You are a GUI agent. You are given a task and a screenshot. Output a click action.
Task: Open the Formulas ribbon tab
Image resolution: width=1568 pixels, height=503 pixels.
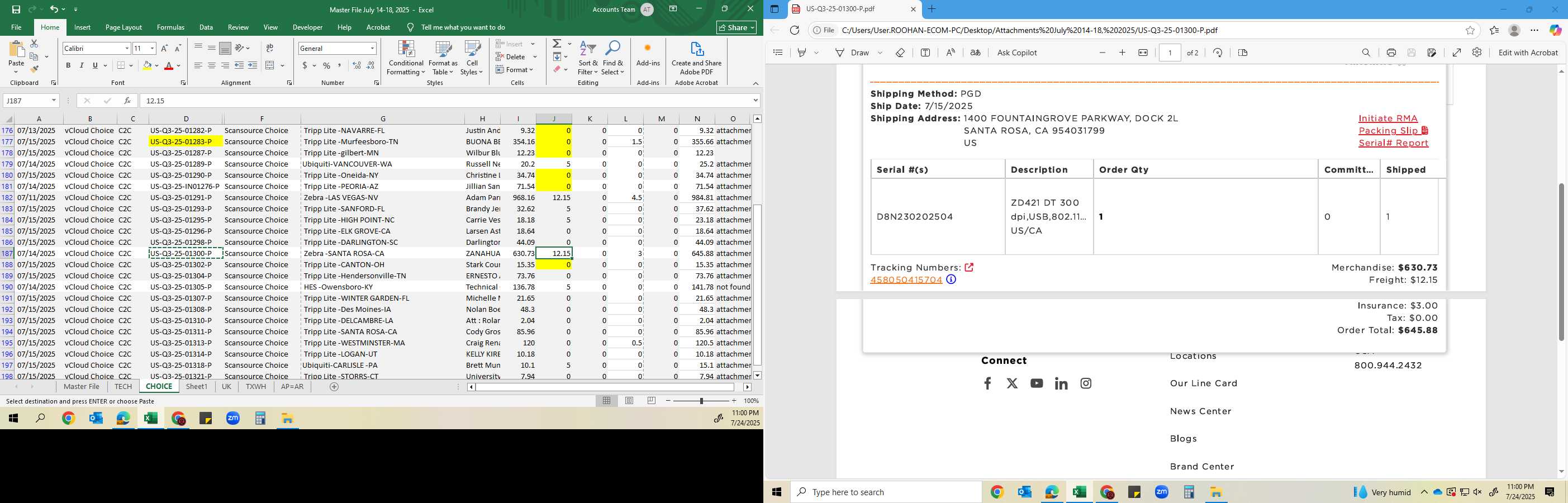[170, 27]
